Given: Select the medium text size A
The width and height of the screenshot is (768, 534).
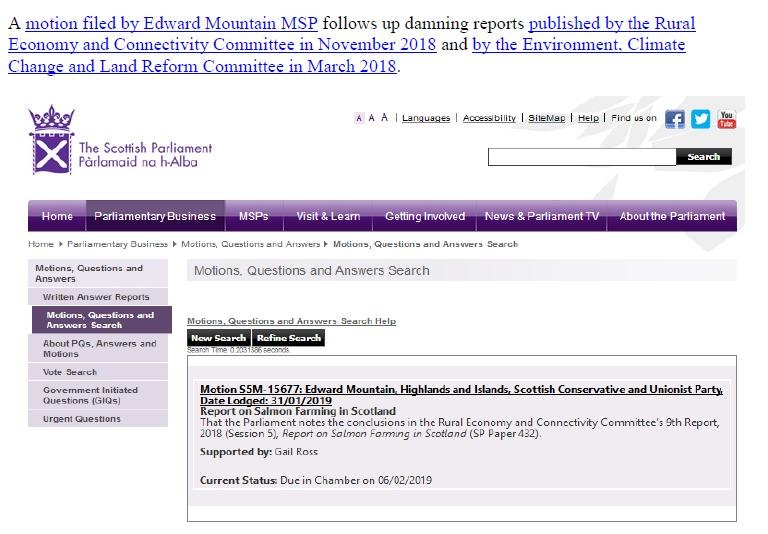Looking at the screenshot, I should tap(371, 118).
